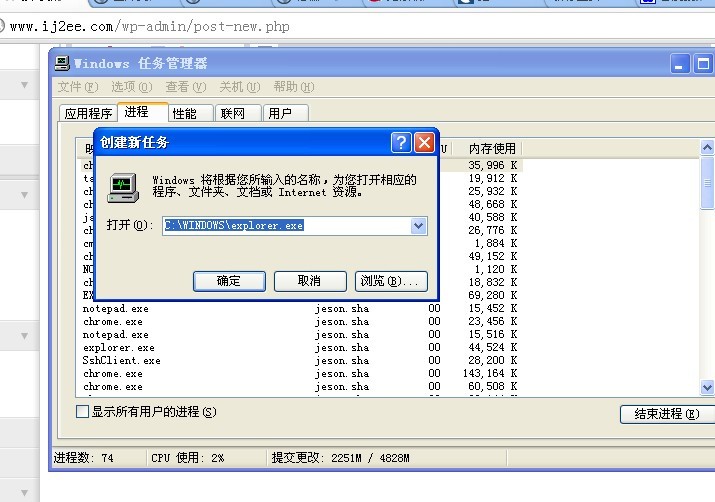Viewport: 715px width, 502px height.
Task: Switch to the 联网 tab
Action: 238,113
